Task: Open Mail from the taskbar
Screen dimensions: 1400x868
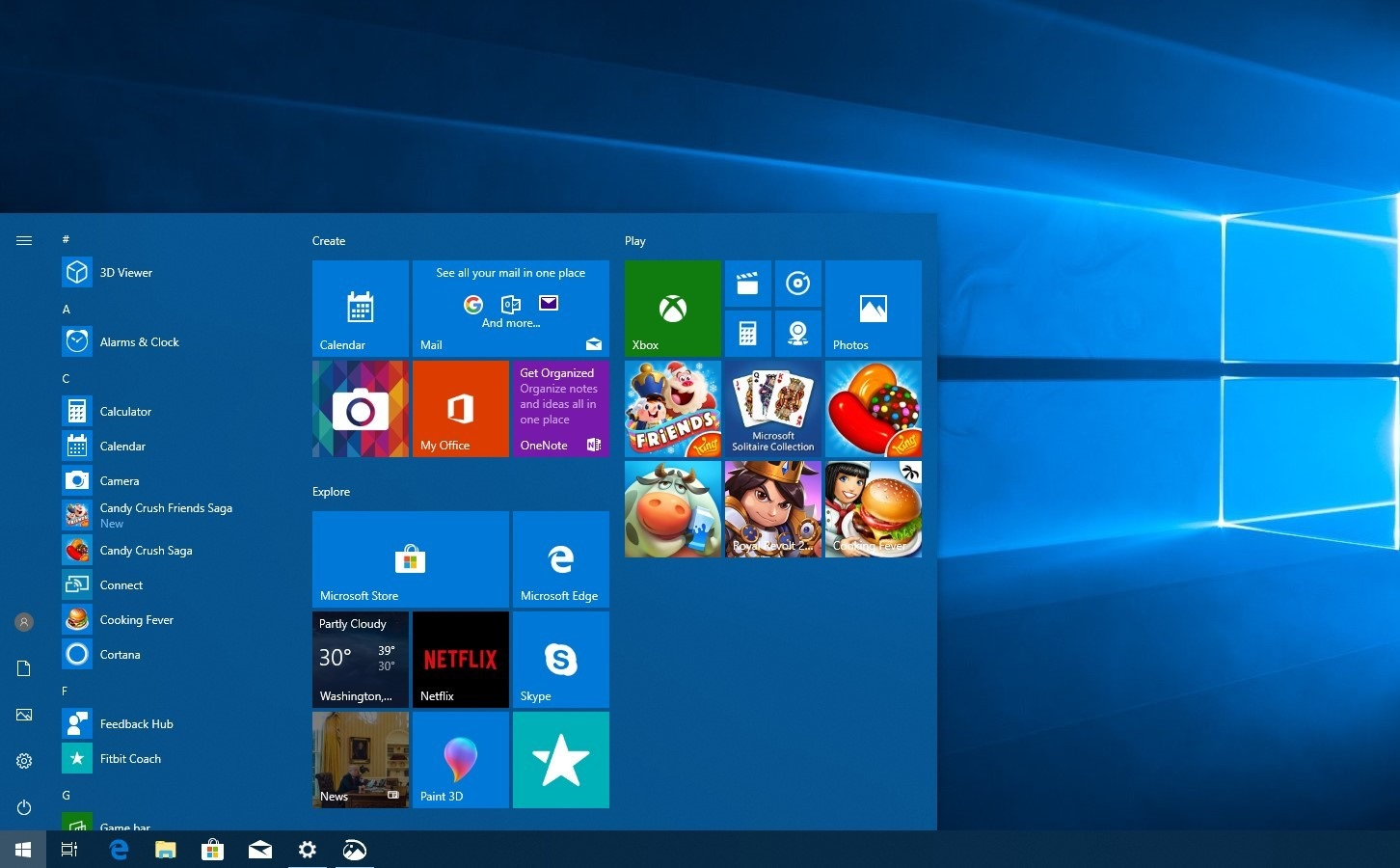Action: 259,850
